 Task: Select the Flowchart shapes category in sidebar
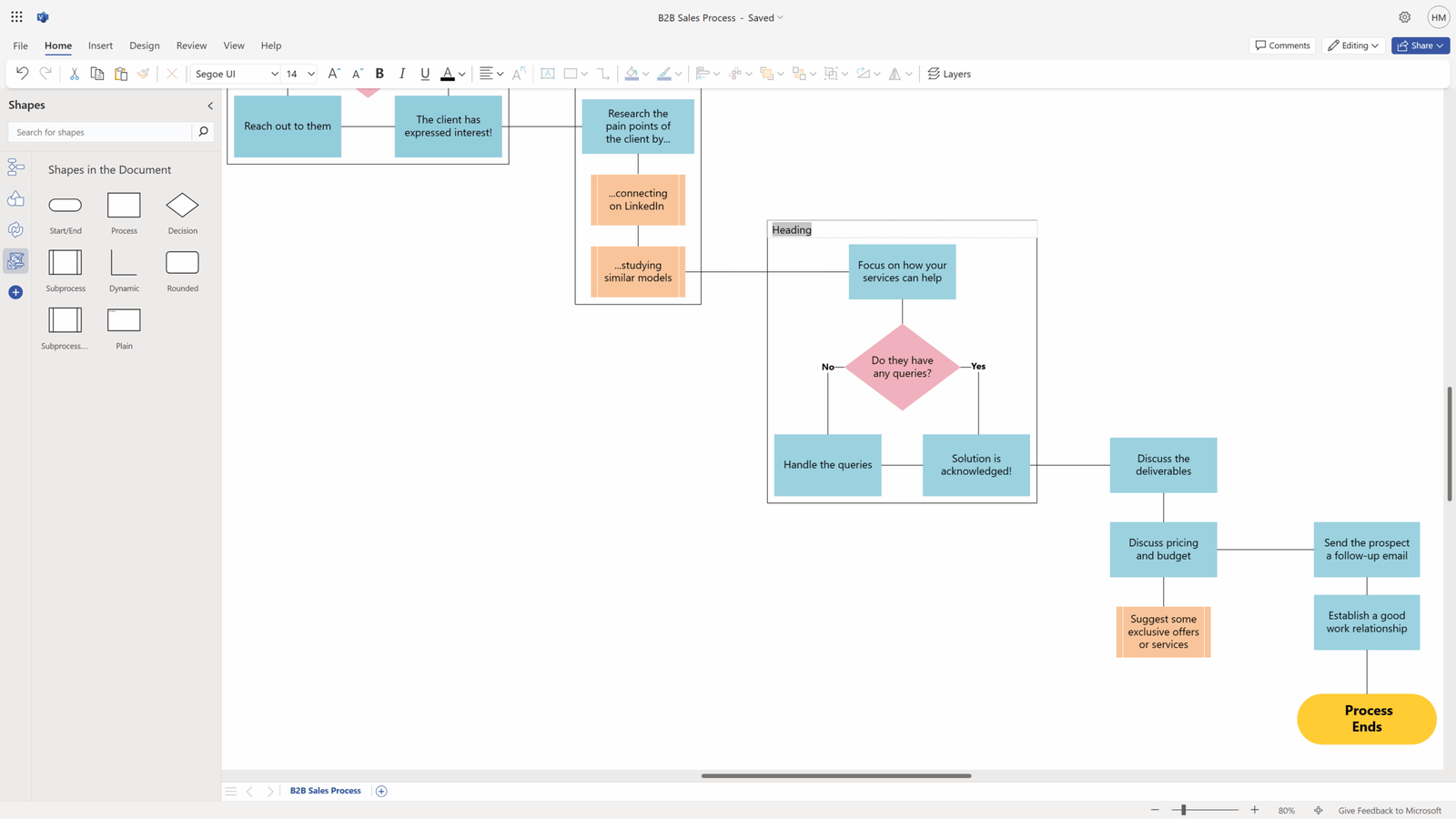tap(15, 167)
